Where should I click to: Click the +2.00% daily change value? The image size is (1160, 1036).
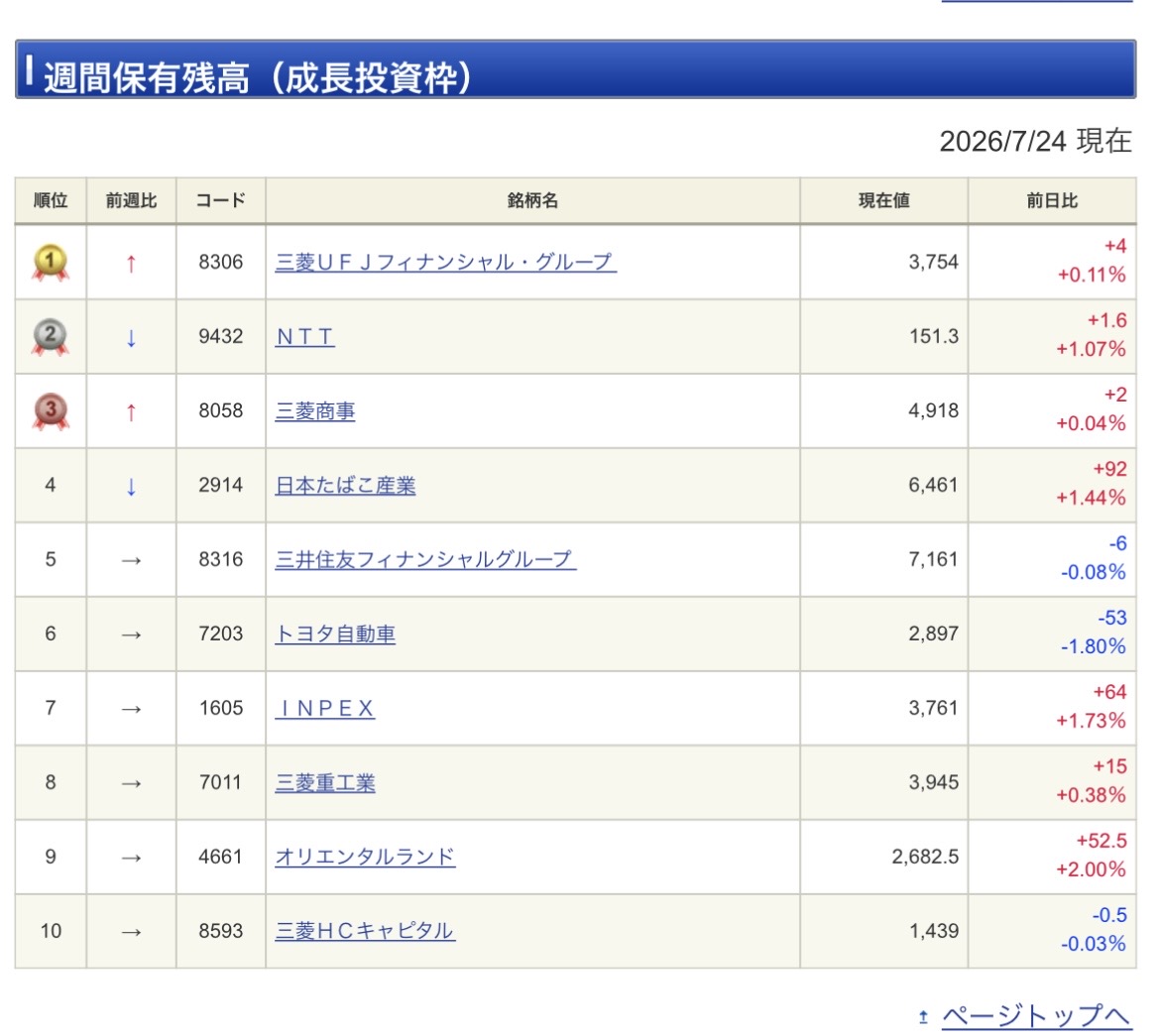pyautogui.click(x=1091, y=869)
